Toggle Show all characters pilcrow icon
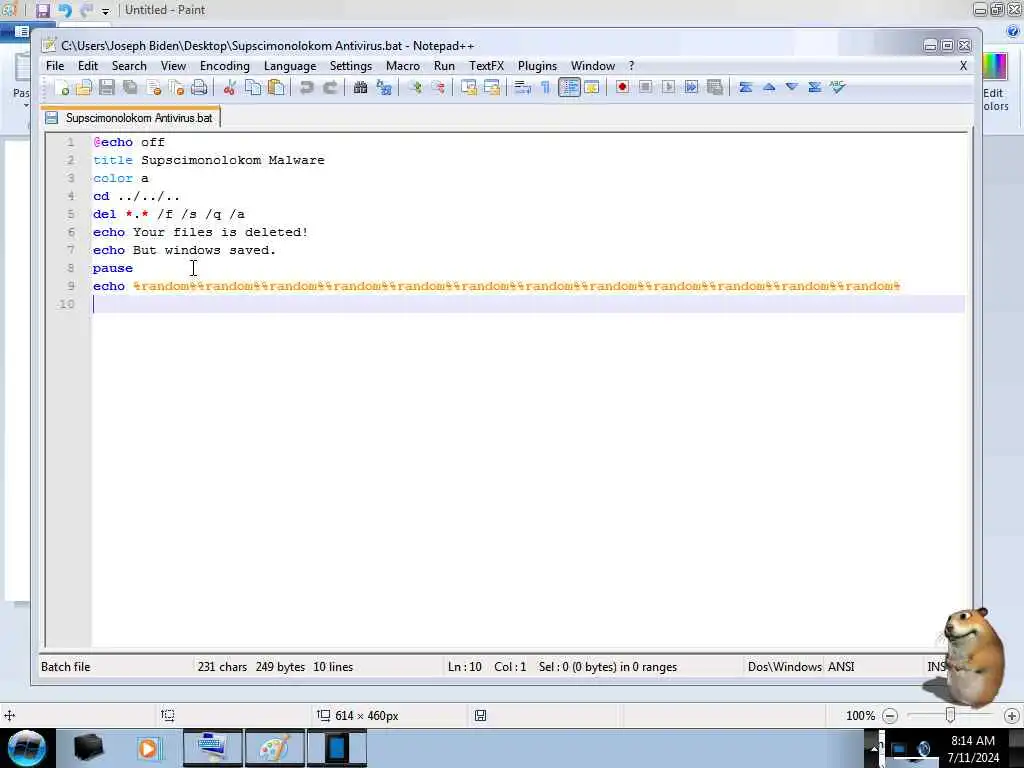The height and width of the screenshot is (768, 1024). [545, 88]
